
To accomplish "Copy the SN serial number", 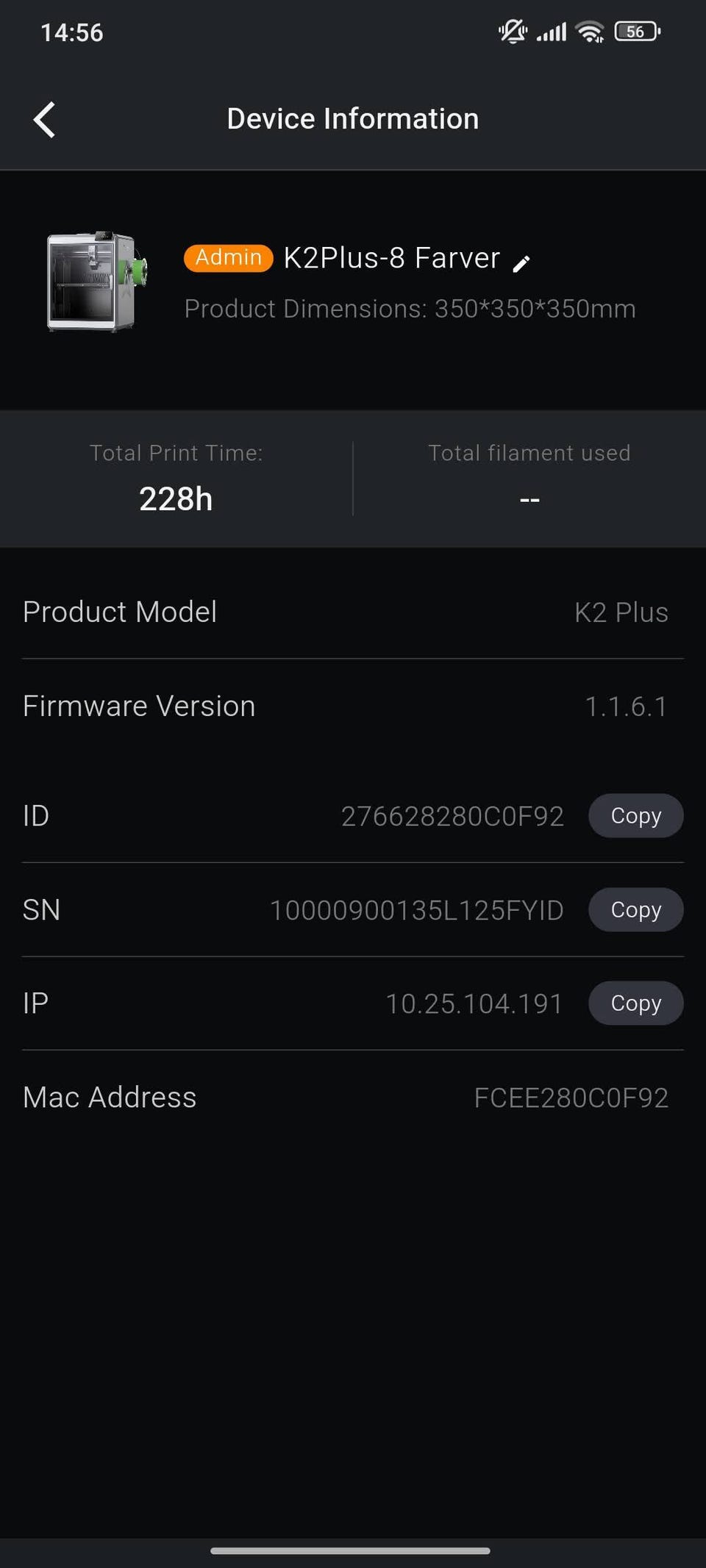I will coord(635,909).
